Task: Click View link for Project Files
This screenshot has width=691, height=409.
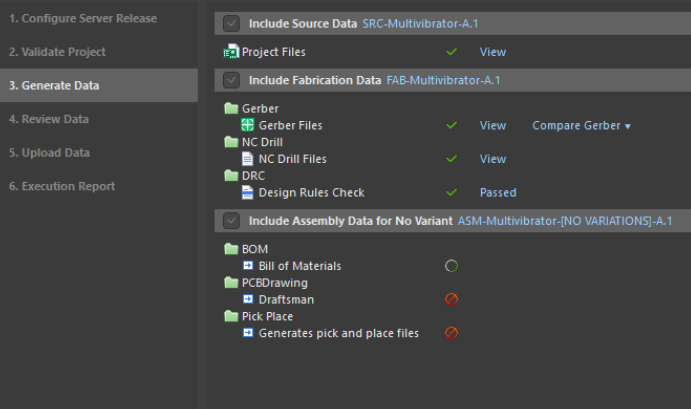Action: click(x=492, y=52)
